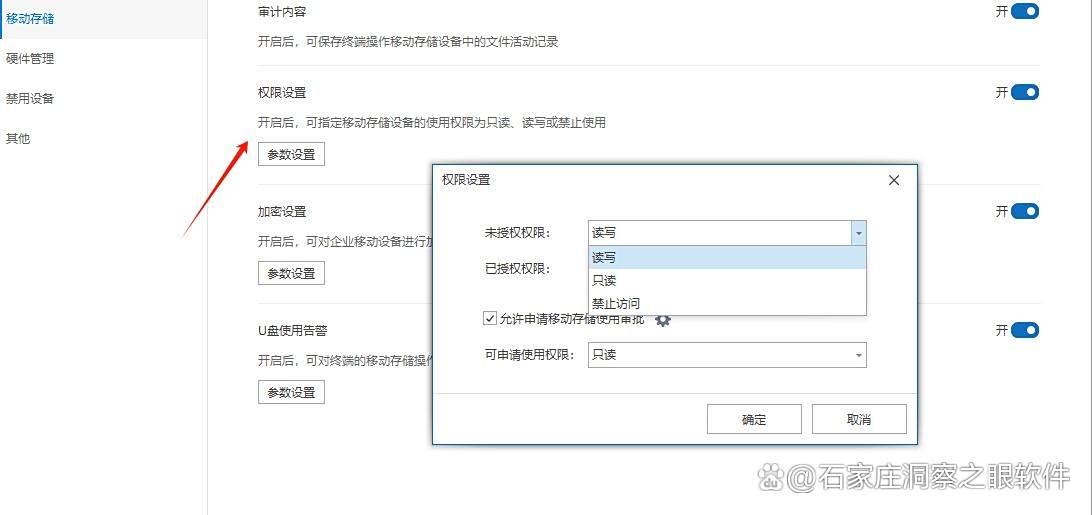The height and width of the screenshot is (515, 1092).
Task: Click 参数设置 under U盘使用告警
Action: [291, 392]
